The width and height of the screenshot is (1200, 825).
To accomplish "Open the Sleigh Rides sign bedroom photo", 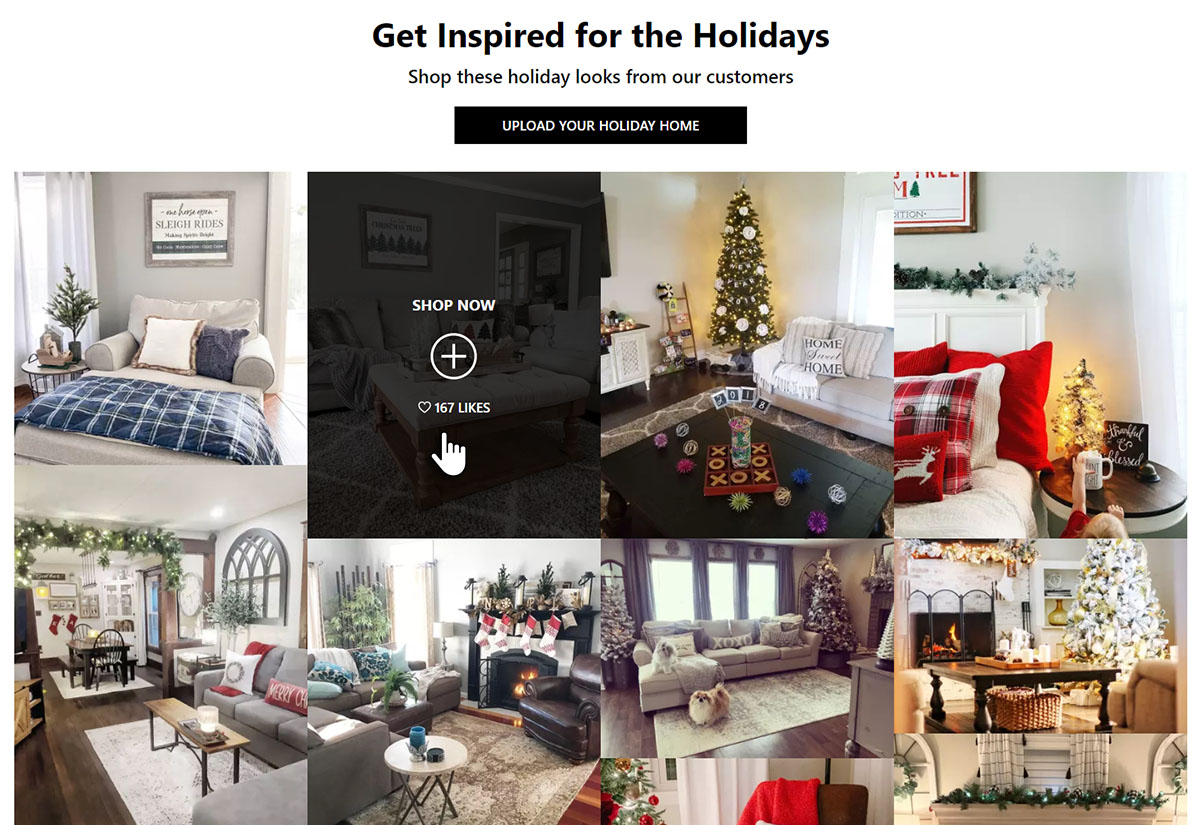I will coord(160,318).
